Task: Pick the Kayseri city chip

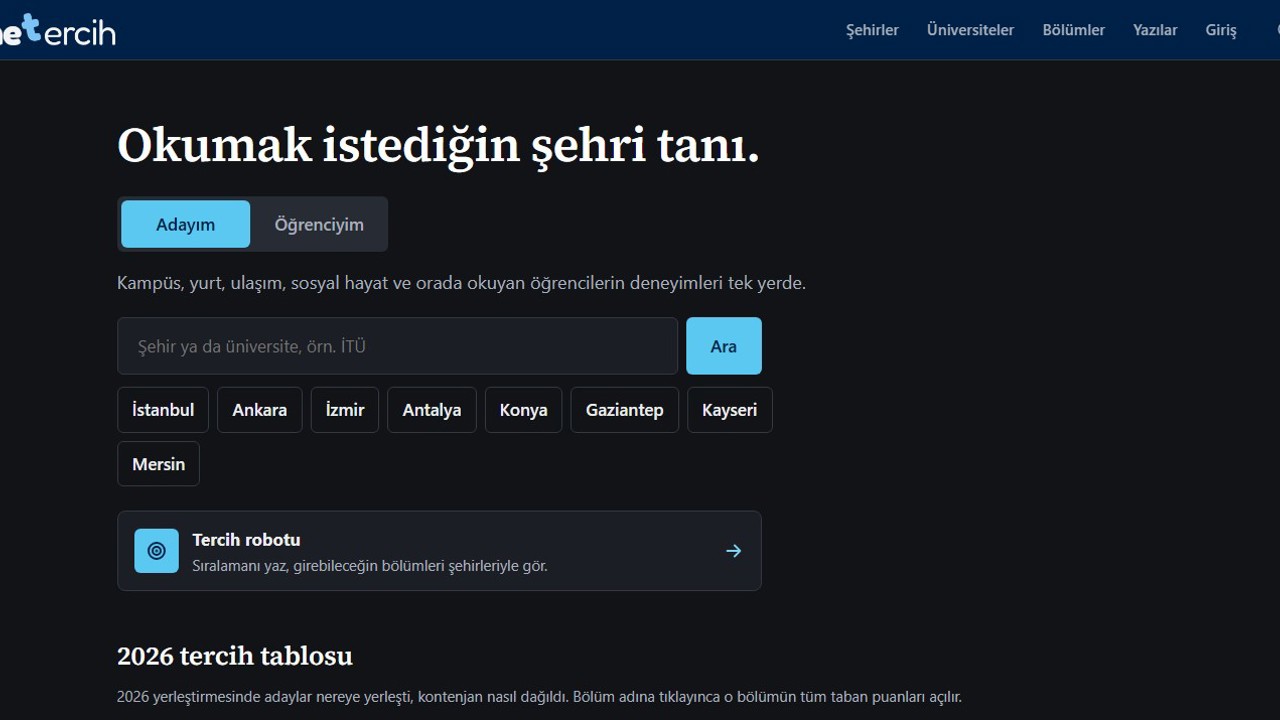Action: 730,410
